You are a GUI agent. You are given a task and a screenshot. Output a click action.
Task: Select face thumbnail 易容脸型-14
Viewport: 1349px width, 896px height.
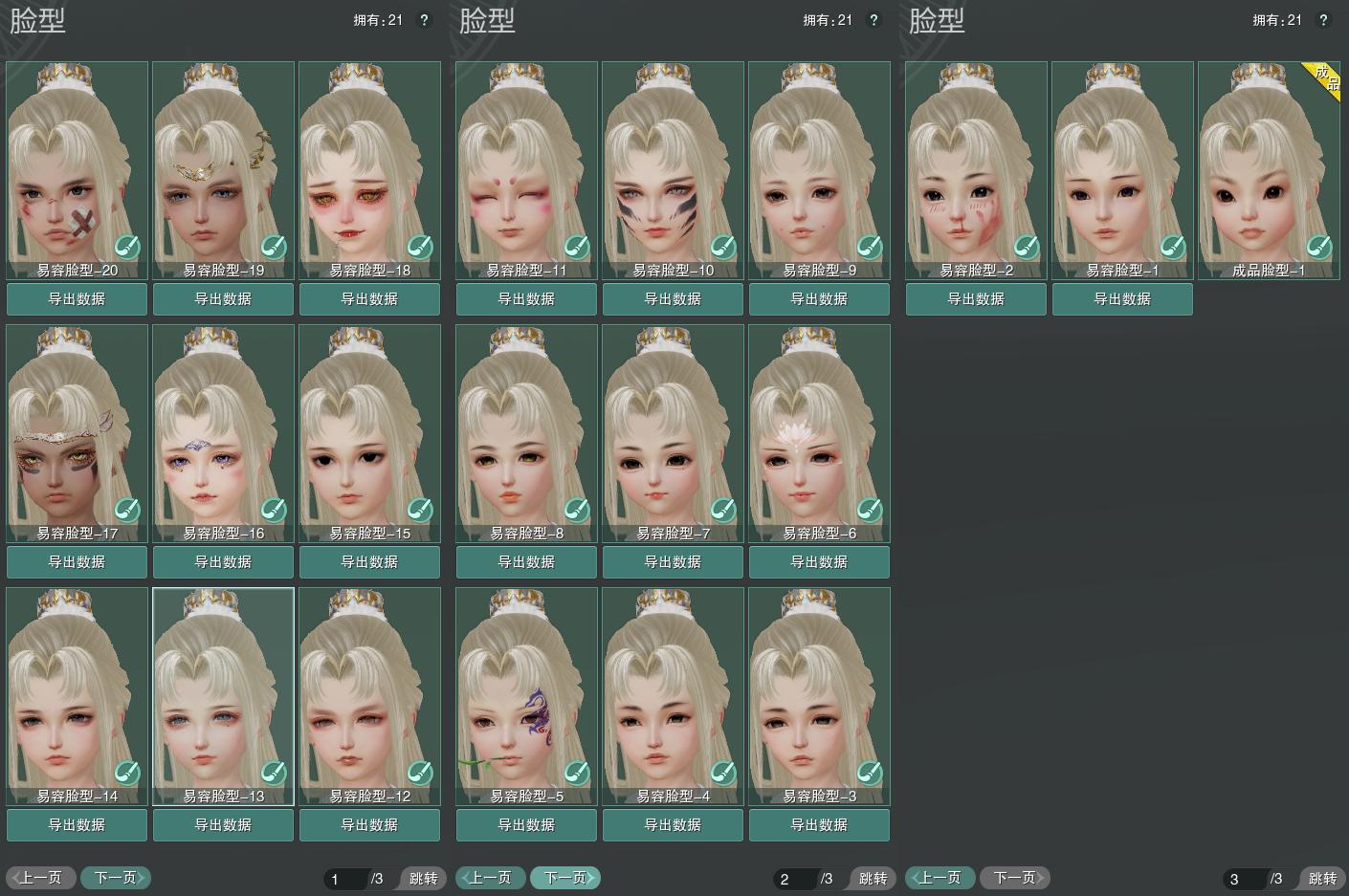[x=77, y=696]
